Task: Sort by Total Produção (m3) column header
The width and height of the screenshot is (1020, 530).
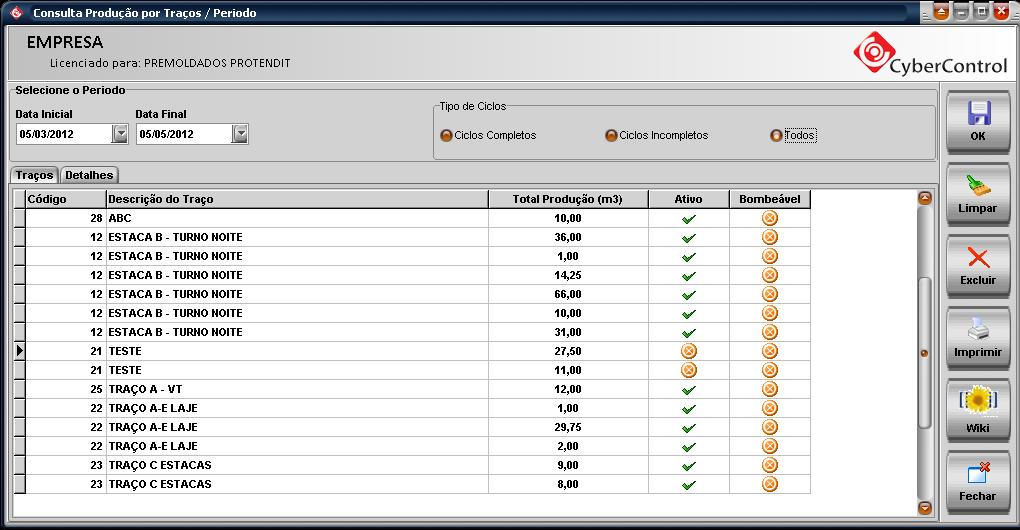Action: pyautogui.click(x=567, y=199)
